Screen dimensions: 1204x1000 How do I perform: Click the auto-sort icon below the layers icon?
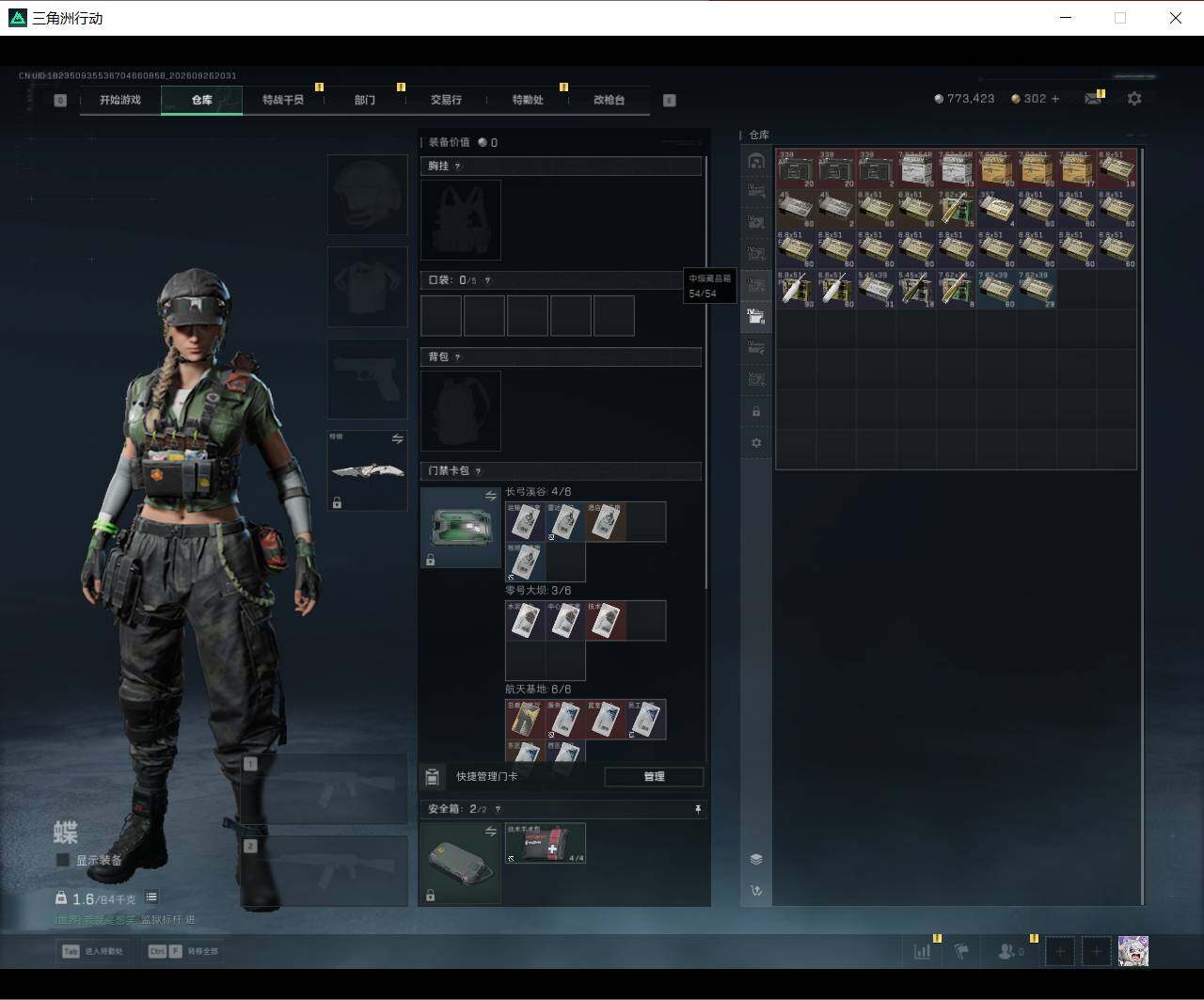756,890
